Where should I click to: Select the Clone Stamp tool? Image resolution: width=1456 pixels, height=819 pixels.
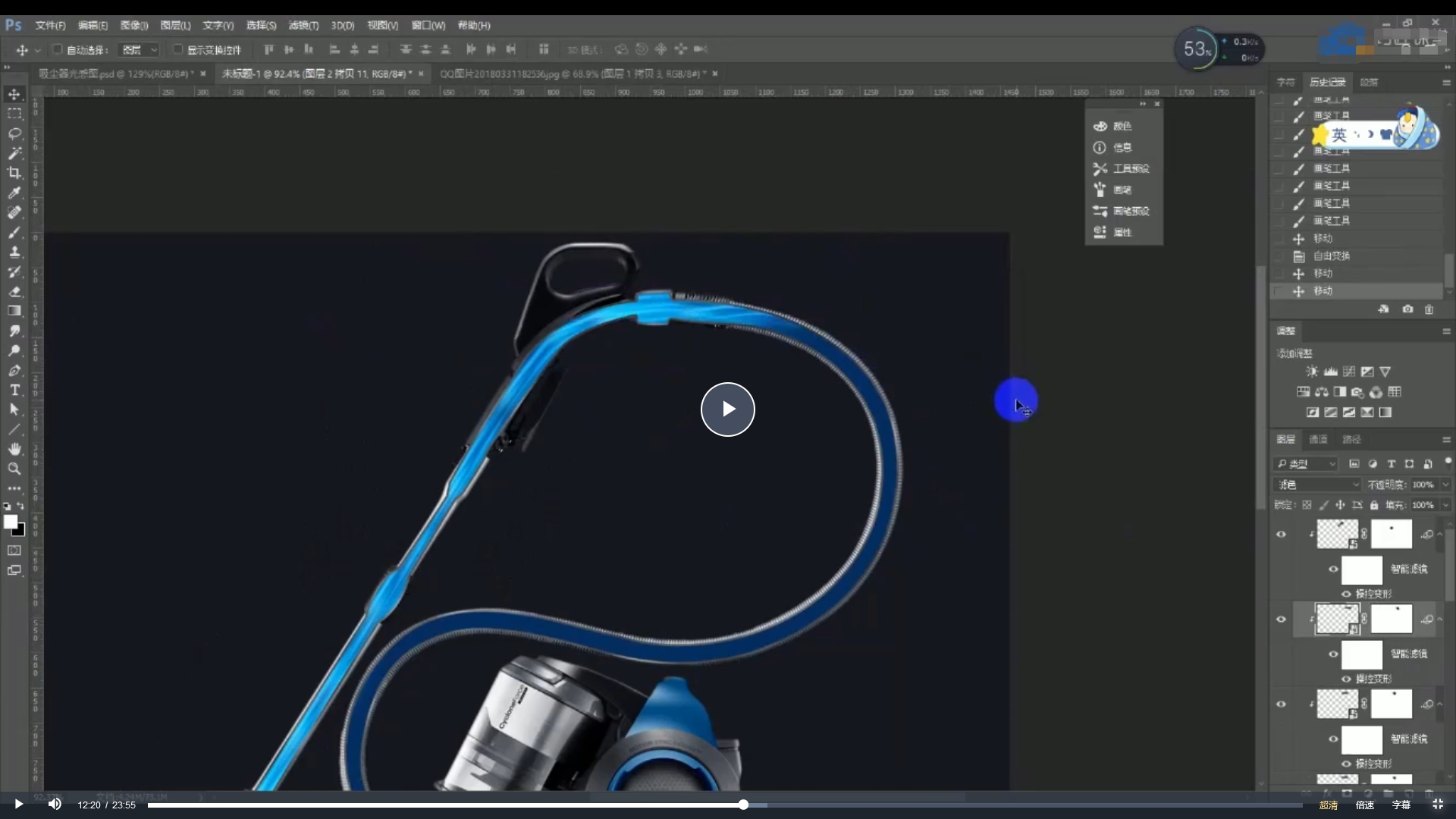point(14,252)
